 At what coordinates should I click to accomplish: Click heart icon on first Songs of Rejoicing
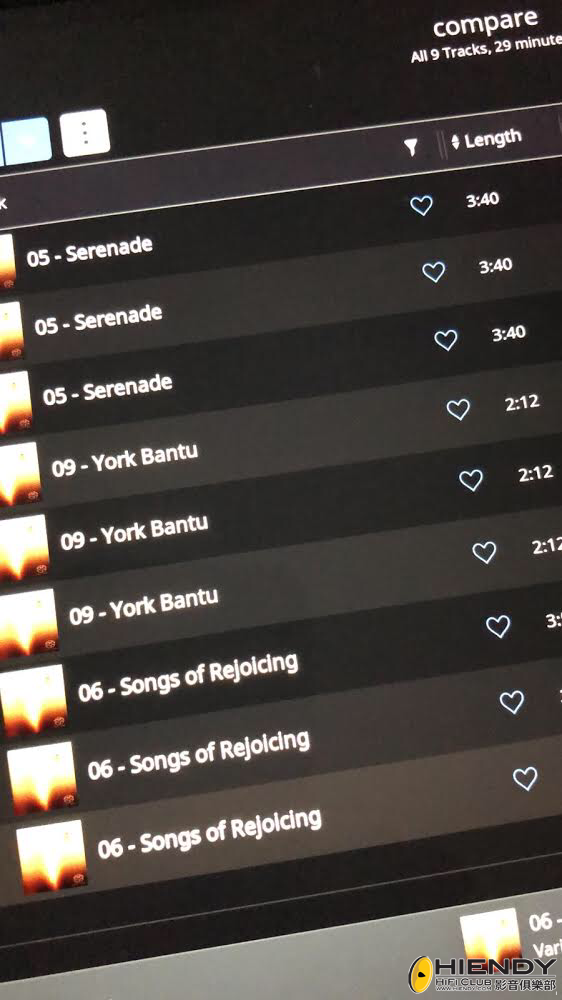point(498,626)
